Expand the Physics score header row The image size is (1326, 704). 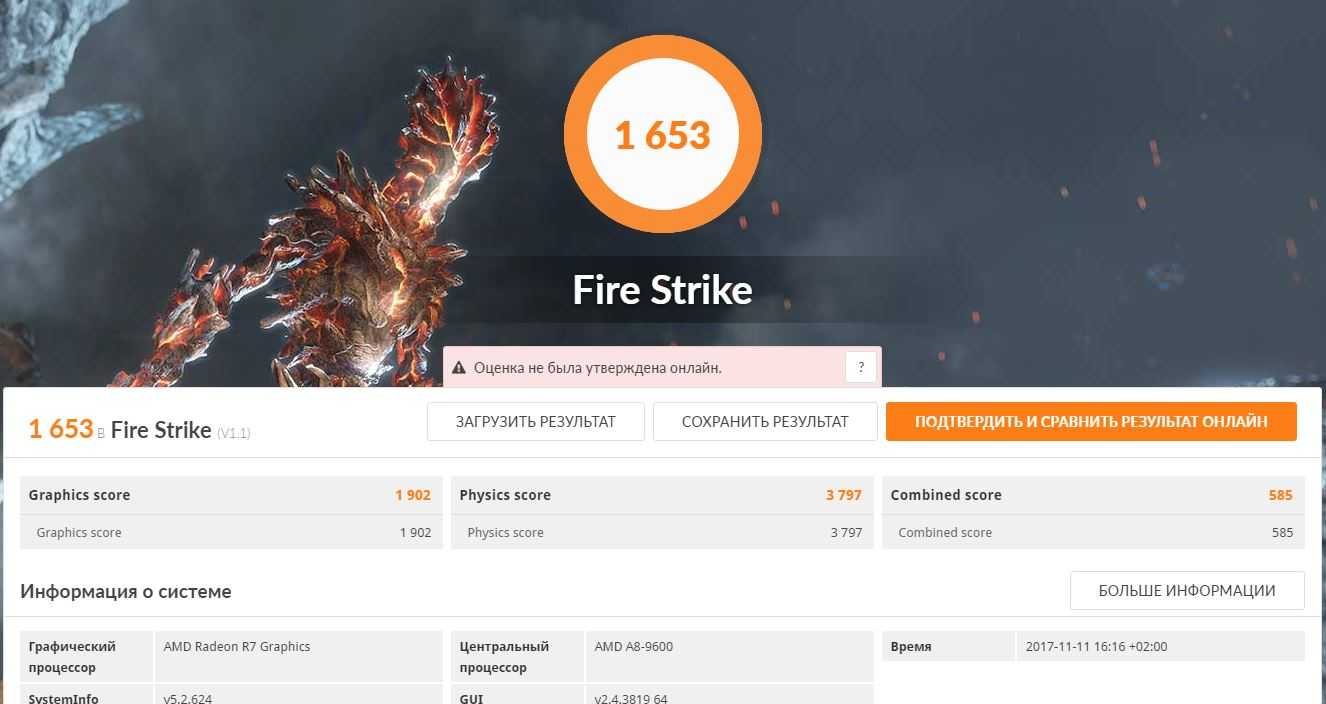661,495
